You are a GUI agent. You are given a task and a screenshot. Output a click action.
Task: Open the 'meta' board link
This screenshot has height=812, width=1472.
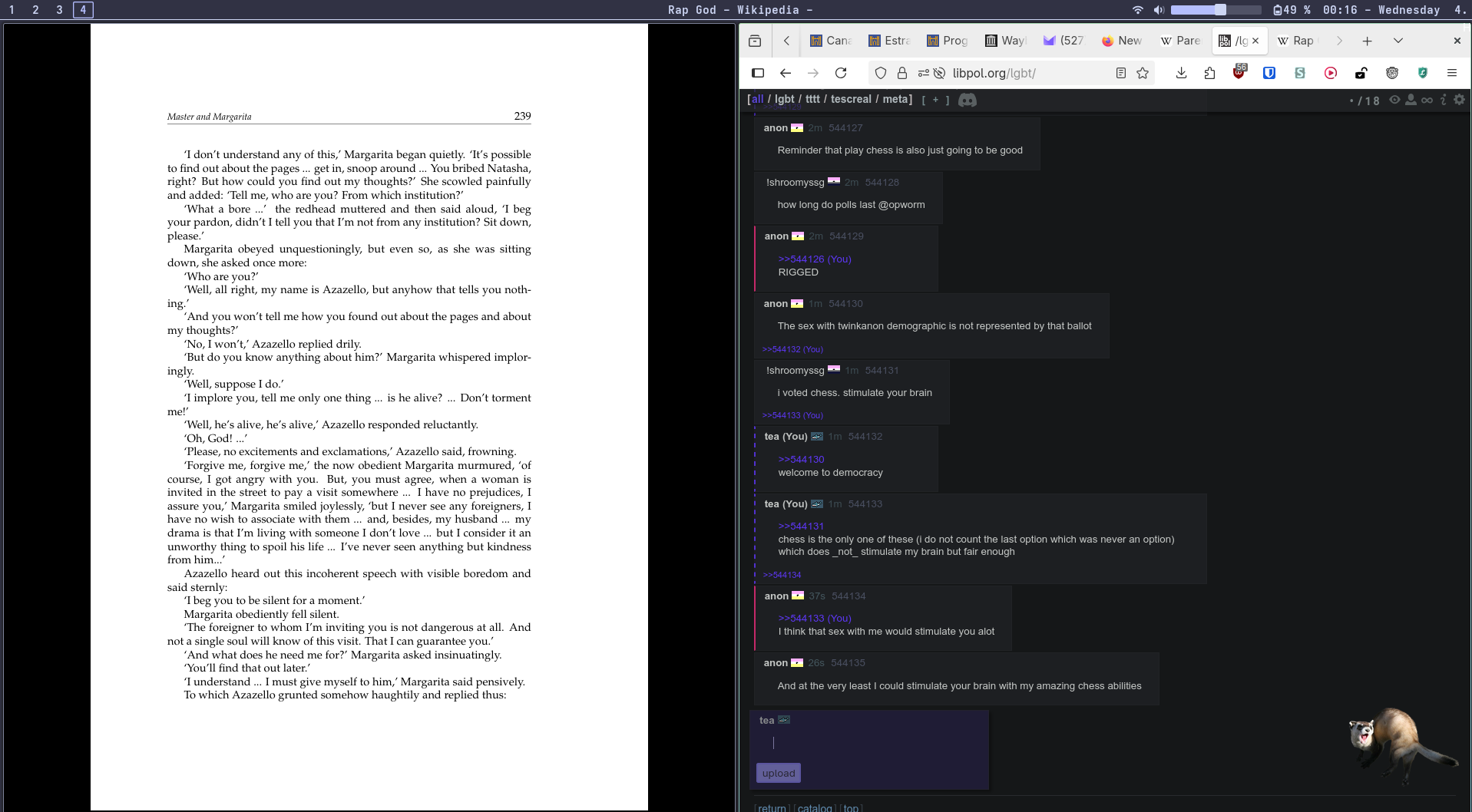tap(895, 99)
